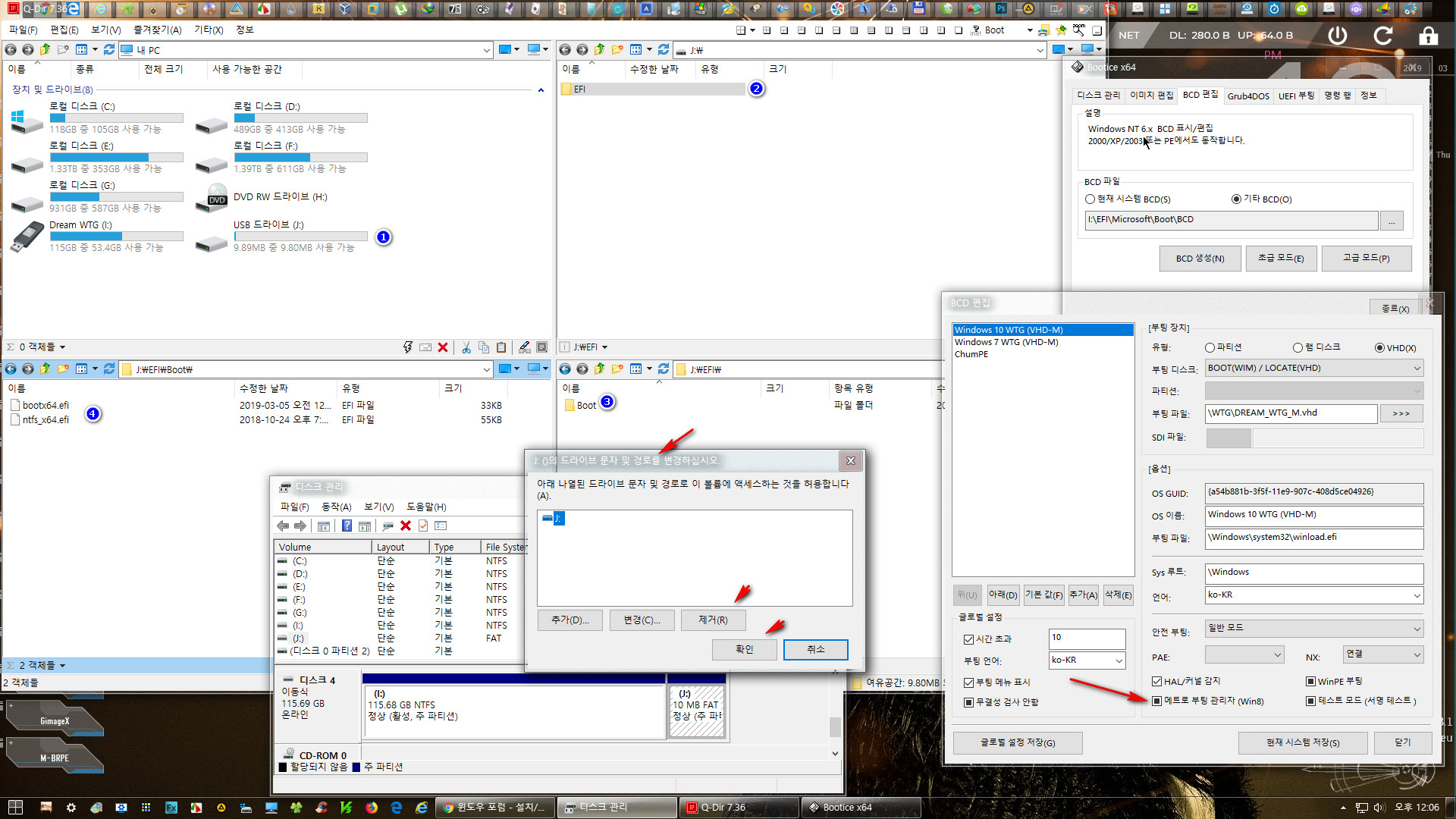Open the 언어 ko-KR dropdown in 옵션 section

[x=1313, y=595]
